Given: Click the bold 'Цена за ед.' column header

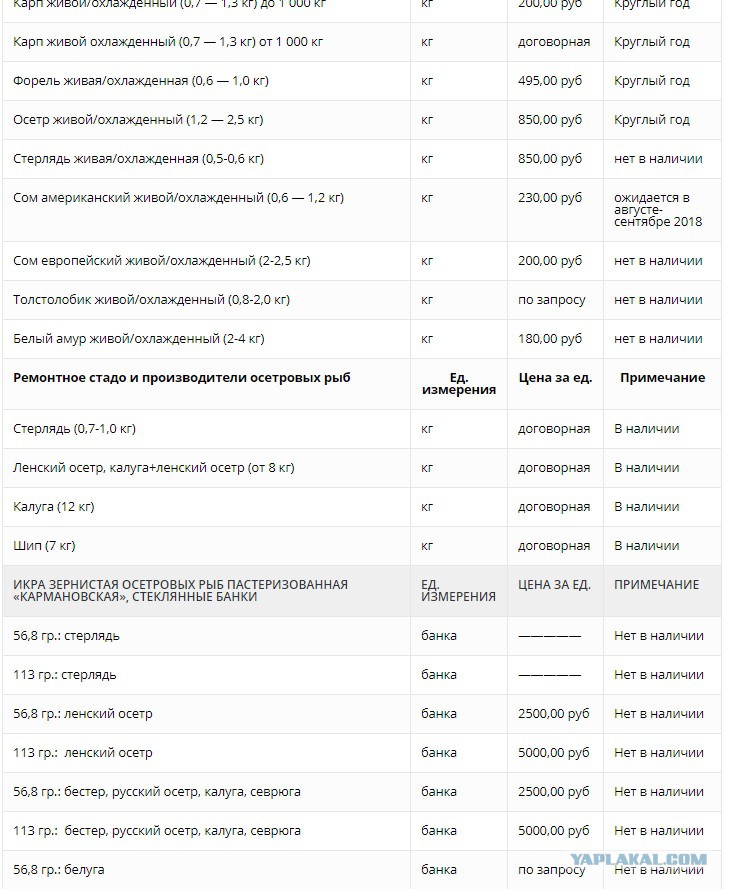Looking at the screenshot, I should coord(555,378).
